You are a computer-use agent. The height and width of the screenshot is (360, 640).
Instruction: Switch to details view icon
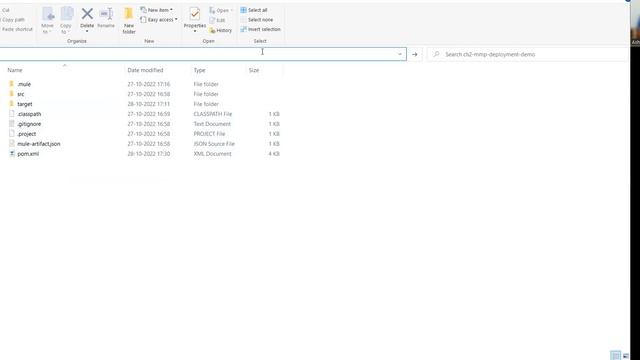click(x=615, y=356)
